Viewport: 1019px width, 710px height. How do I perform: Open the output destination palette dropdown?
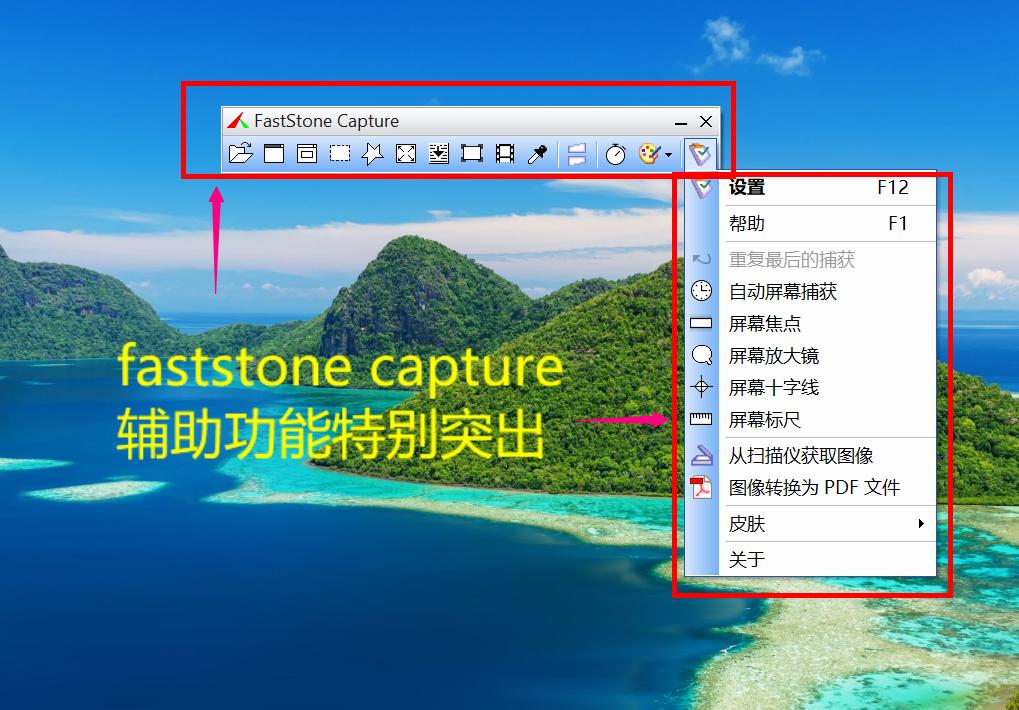coord(655,153)
